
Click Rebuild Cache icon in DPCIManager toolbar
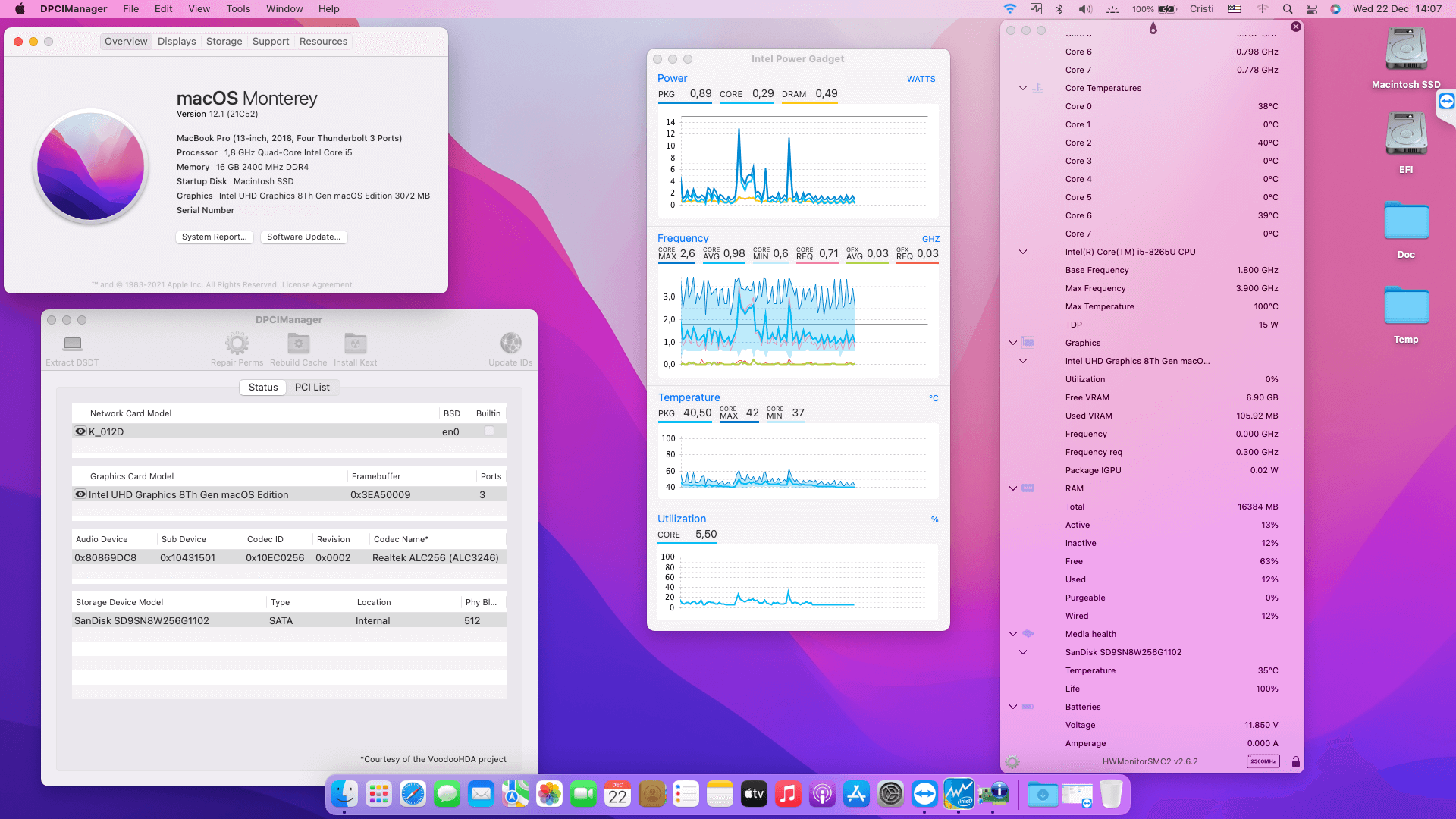[x=298, y=344]
